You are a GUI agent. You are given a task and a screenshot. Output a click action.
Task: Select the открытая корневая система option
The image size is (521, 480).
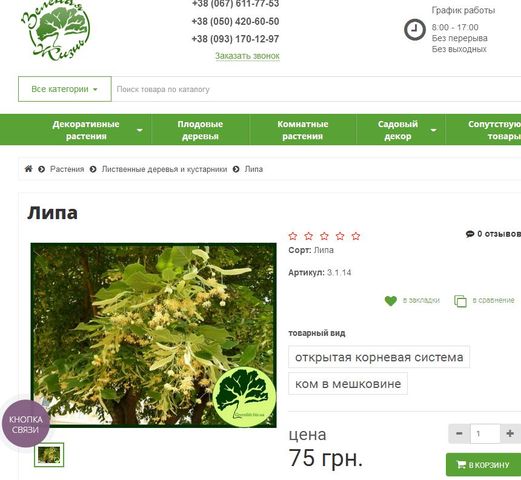point(379,357)
